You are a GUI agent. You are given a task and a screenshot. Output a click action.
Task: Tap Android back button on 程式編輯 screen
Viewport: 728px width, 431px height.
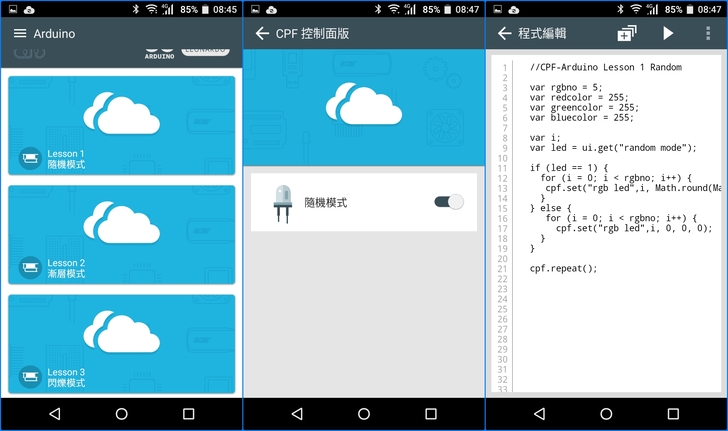coord(540,414)
